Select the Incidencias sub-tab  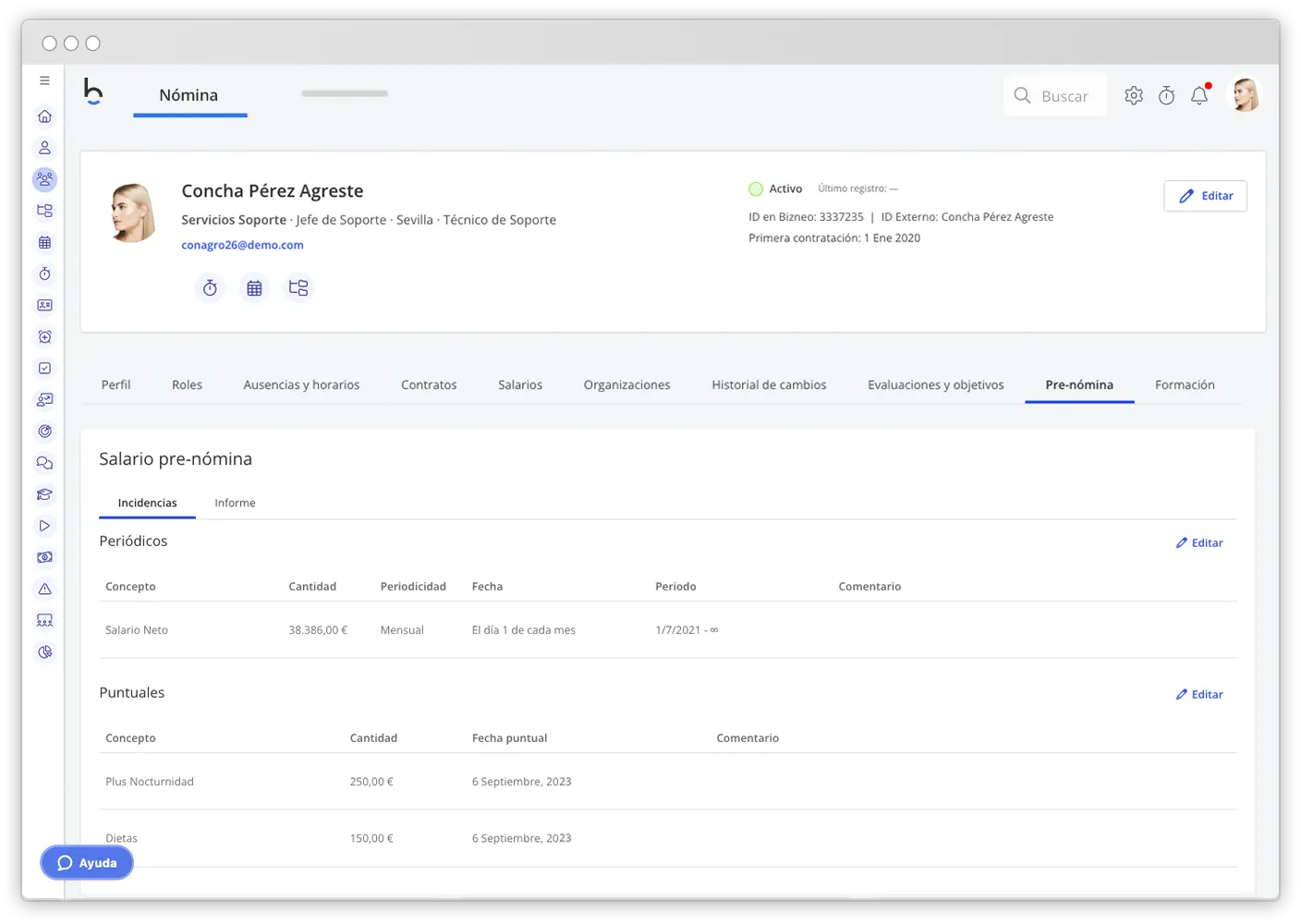147,503
